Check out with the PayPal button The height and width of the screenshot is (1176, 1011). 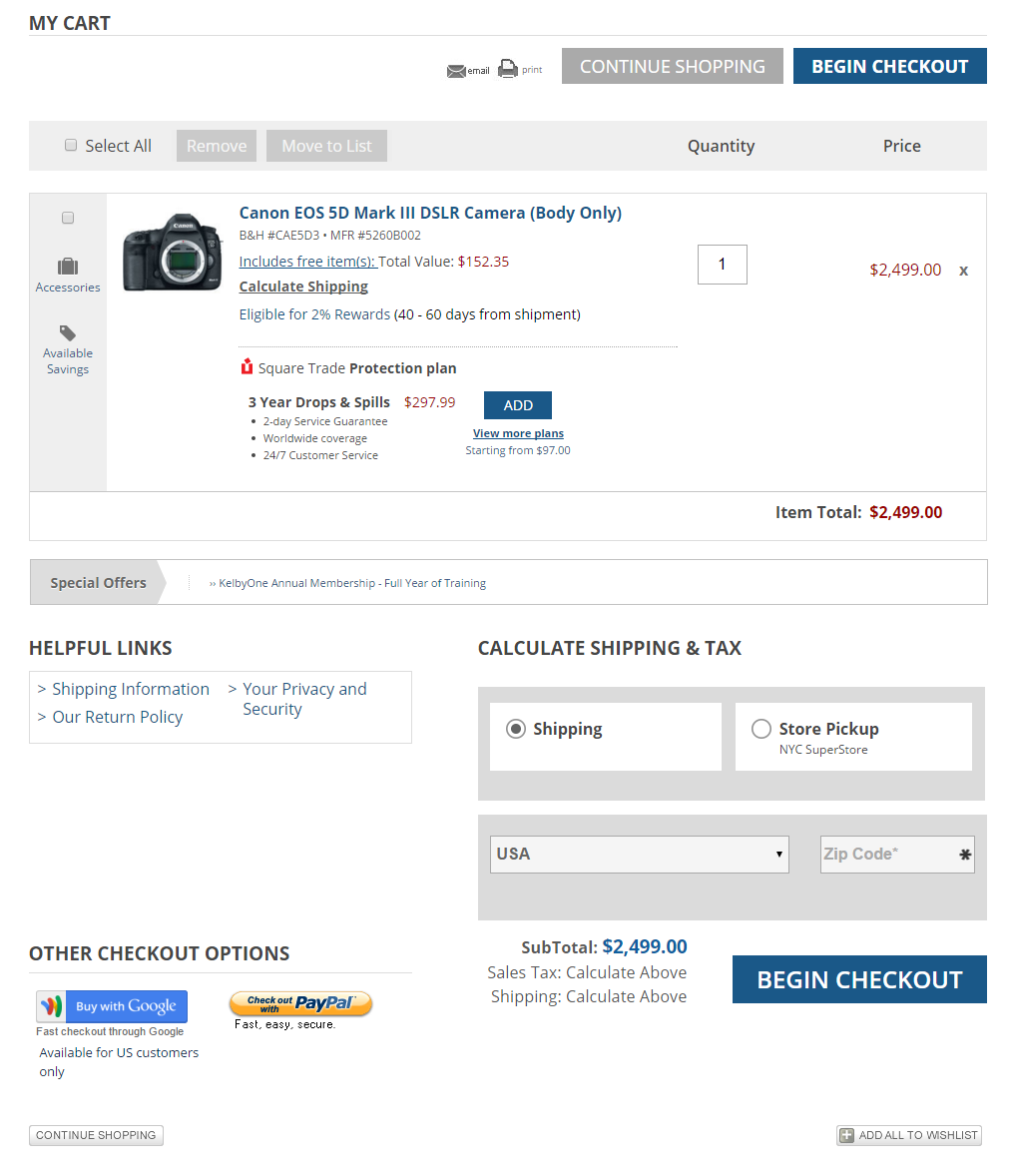tap(300, 1004)
